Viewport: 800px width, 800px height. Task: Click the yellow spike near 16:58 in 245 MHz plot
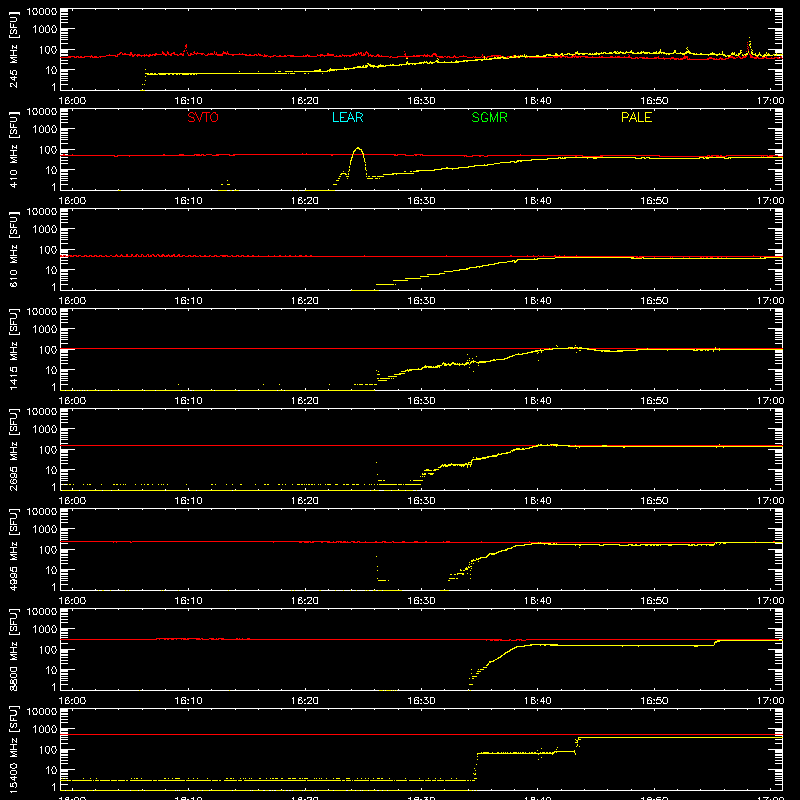click(749, 43)
